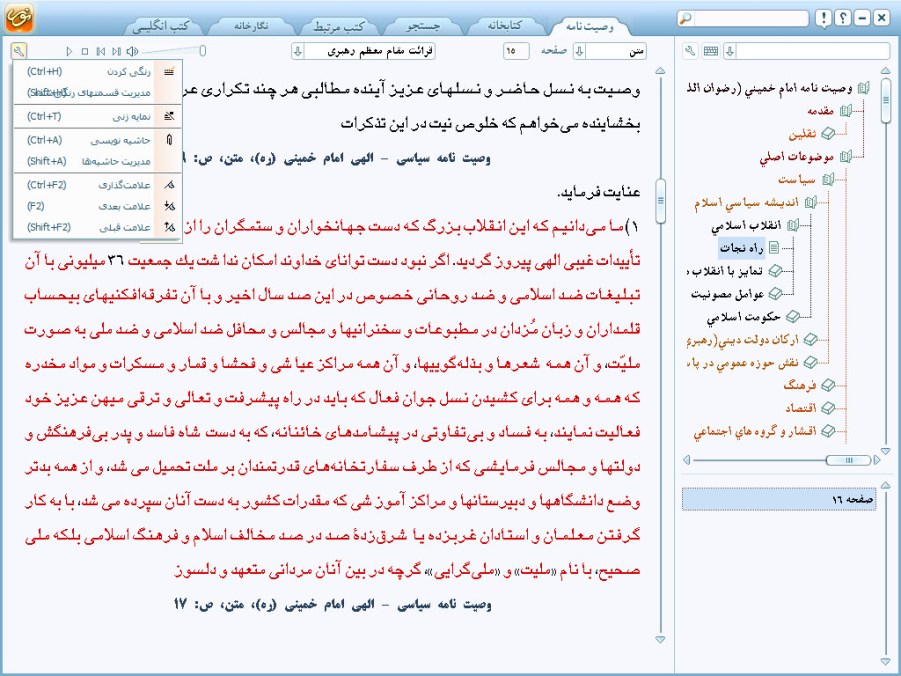Viewport: 901px width, 676px height.
Task: Click the scroll down arrow of the text
Action: pos(660,639)
